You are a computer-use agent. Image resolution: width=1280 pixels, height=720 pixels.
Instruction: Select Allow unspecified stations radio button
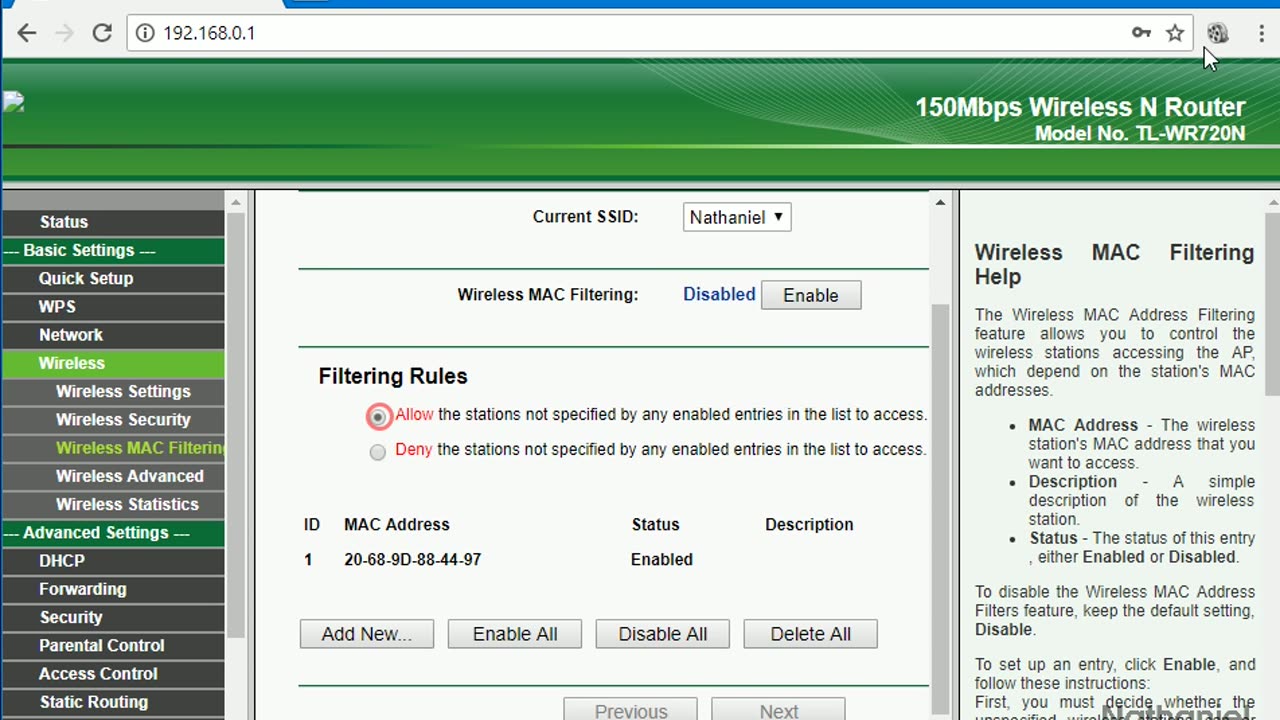(x=378, y=416)
